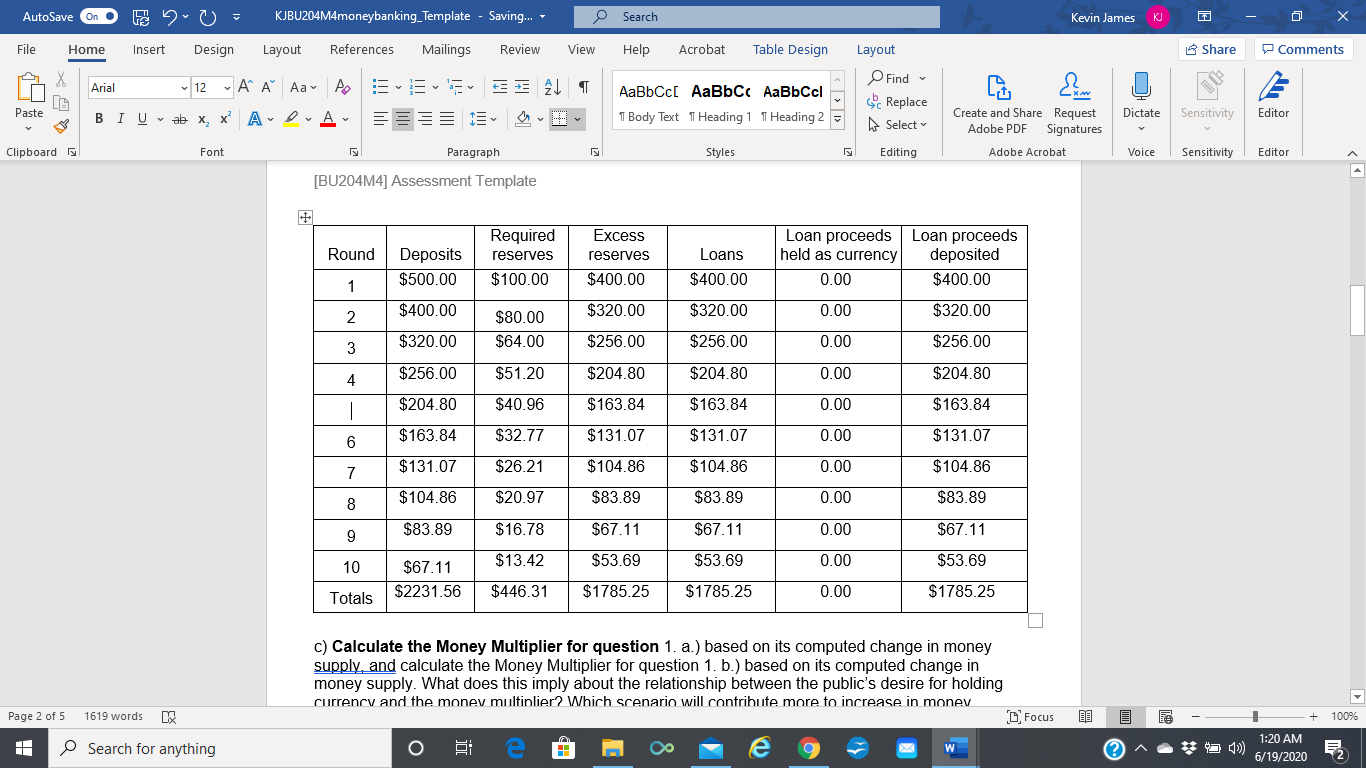
Task: Adjust the zoom slider in status bar
Action: (1254, 716)
